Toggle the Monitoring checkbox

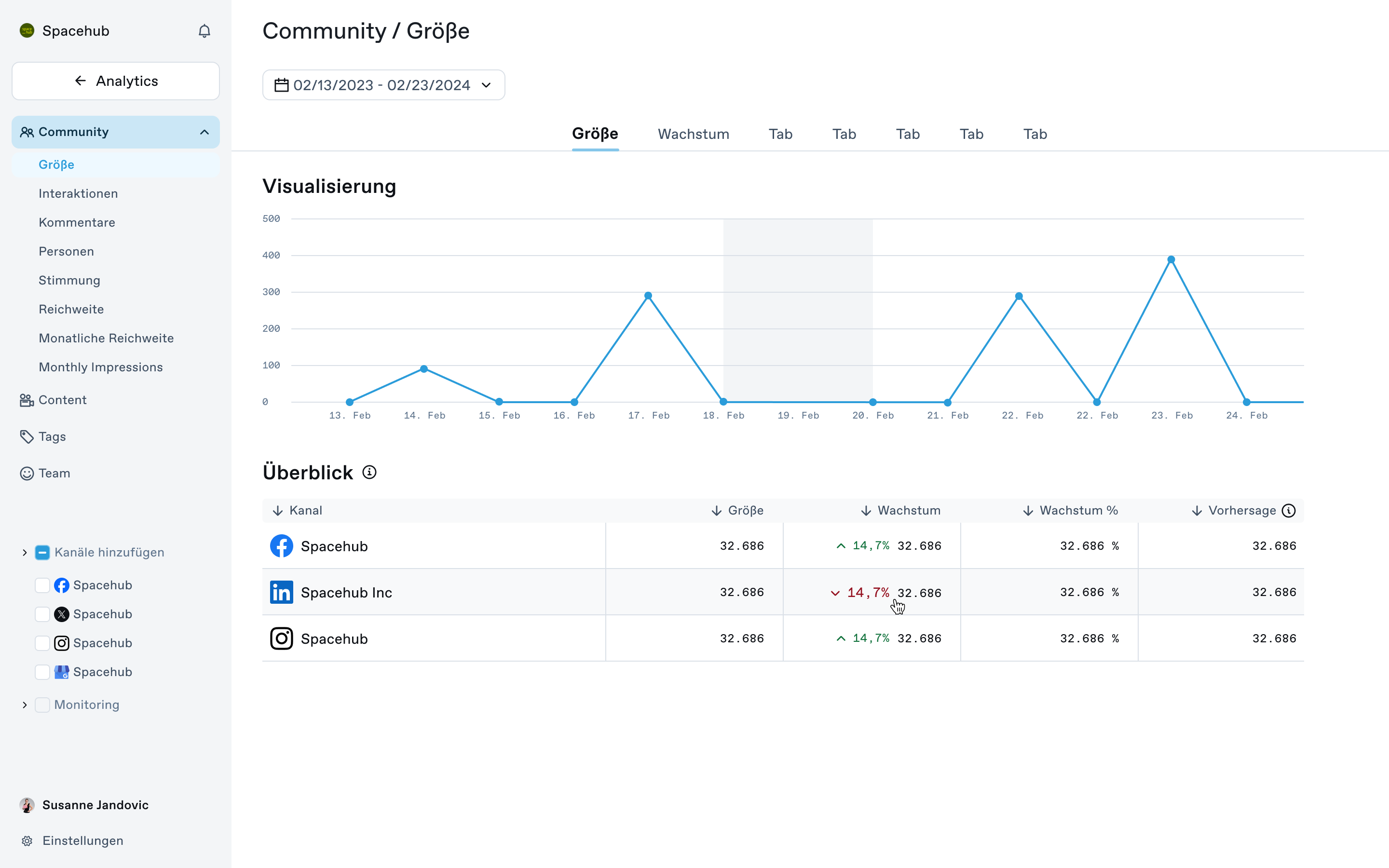(42, 705)
